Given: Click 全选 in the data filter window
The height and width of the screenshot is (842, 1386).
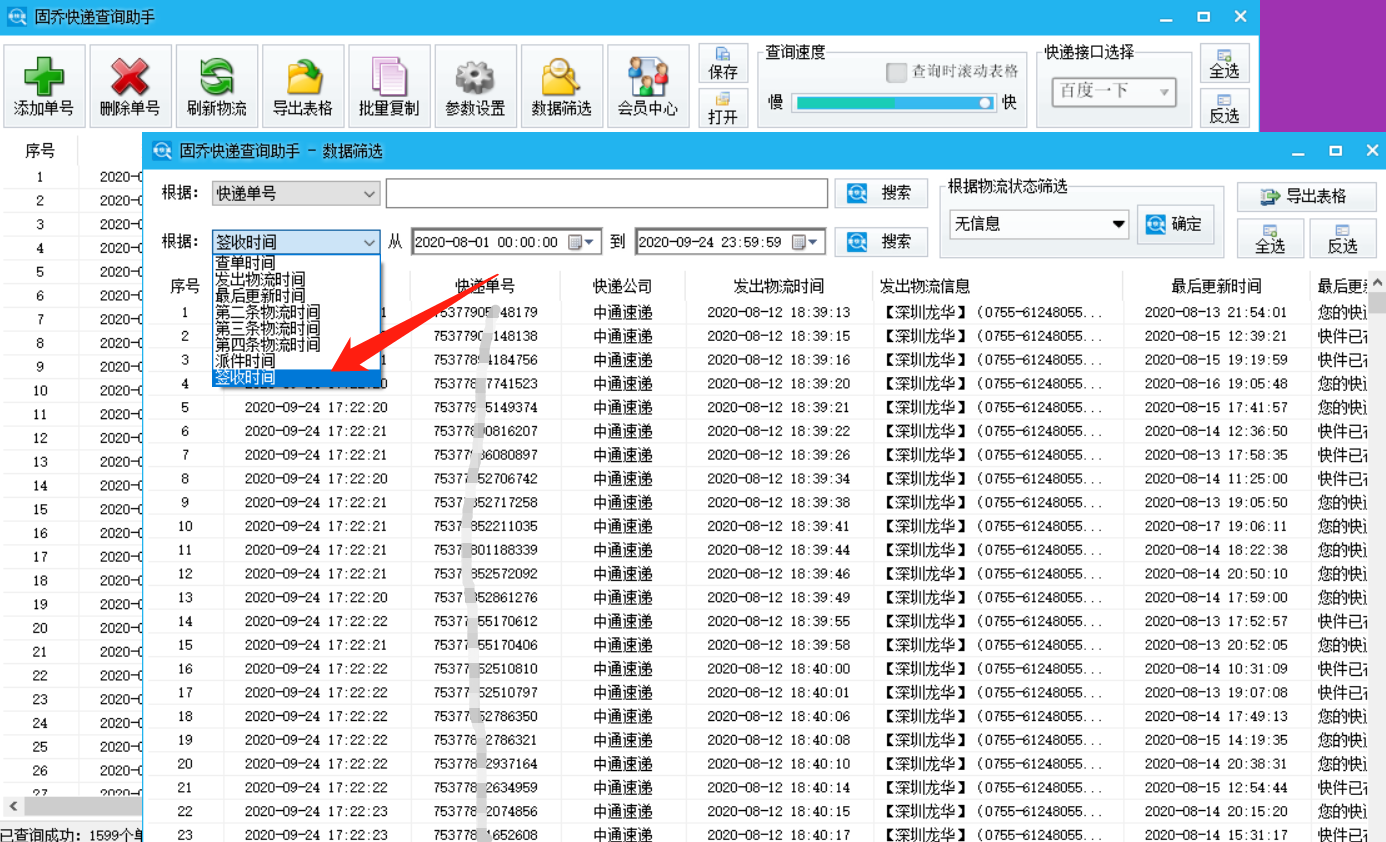Looking at the screenshot, I should 1270,239.
